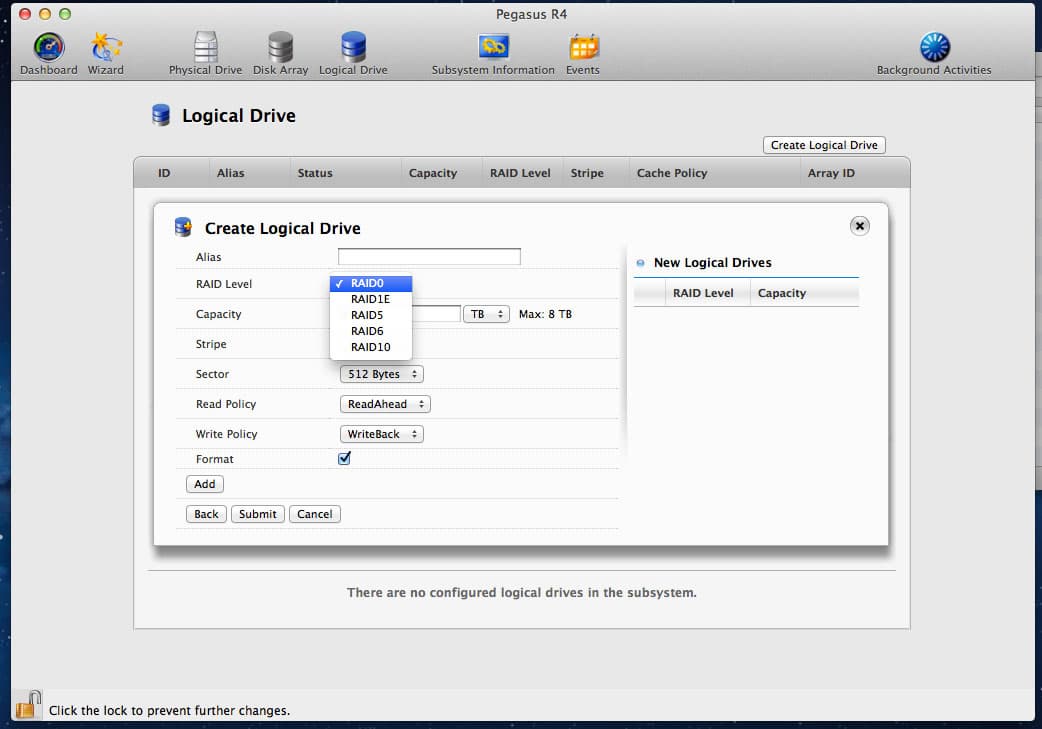The height and width of the screenshot is (729, 1042).
Task: Choose RAID5 in the RAID Level list
Action: [371, 315]
